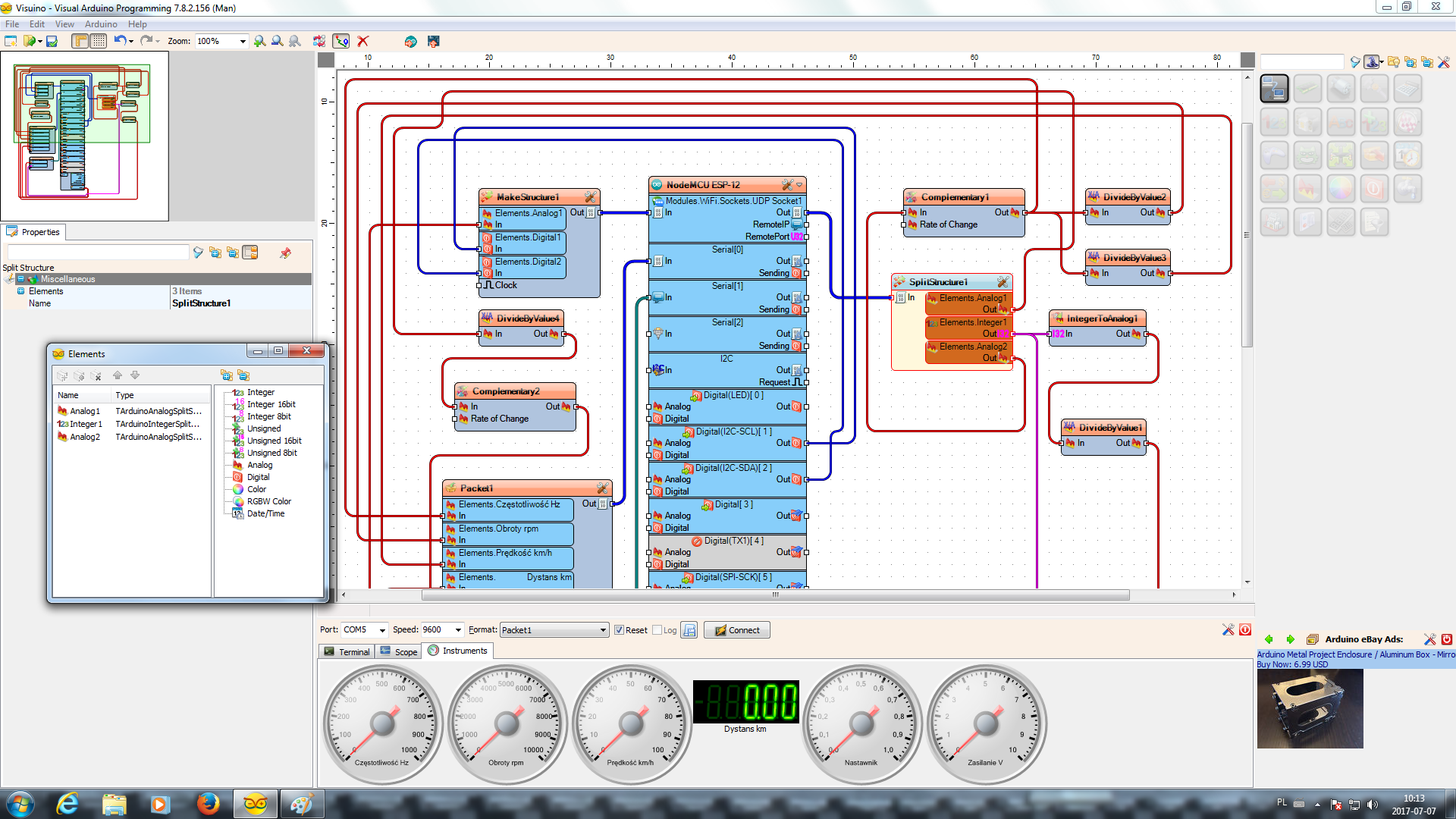Click the New project toolbar icon
Screen dimensions: 1456x819
point(11,41)
